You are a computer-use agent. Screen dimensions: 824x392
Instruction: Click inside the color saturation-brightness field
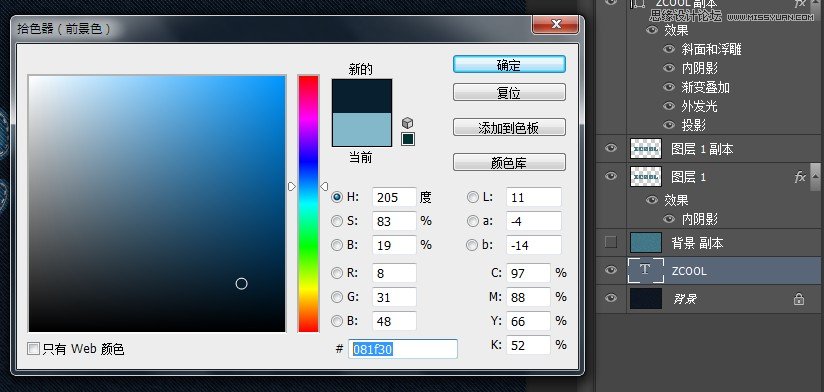pyautogui.click(x=157, y=203)
